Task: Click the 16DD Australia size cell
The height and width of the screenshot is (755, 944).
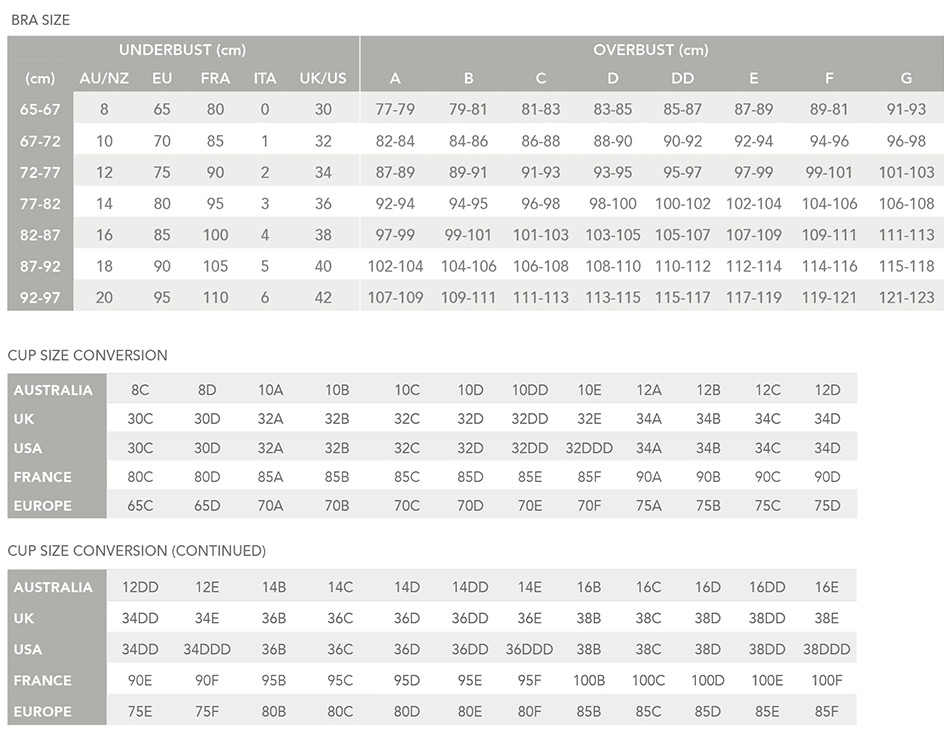Action: 767,588
